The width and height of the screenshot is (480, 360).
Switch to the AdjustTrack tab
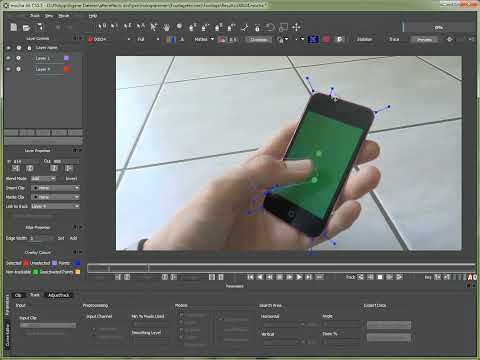59,295
